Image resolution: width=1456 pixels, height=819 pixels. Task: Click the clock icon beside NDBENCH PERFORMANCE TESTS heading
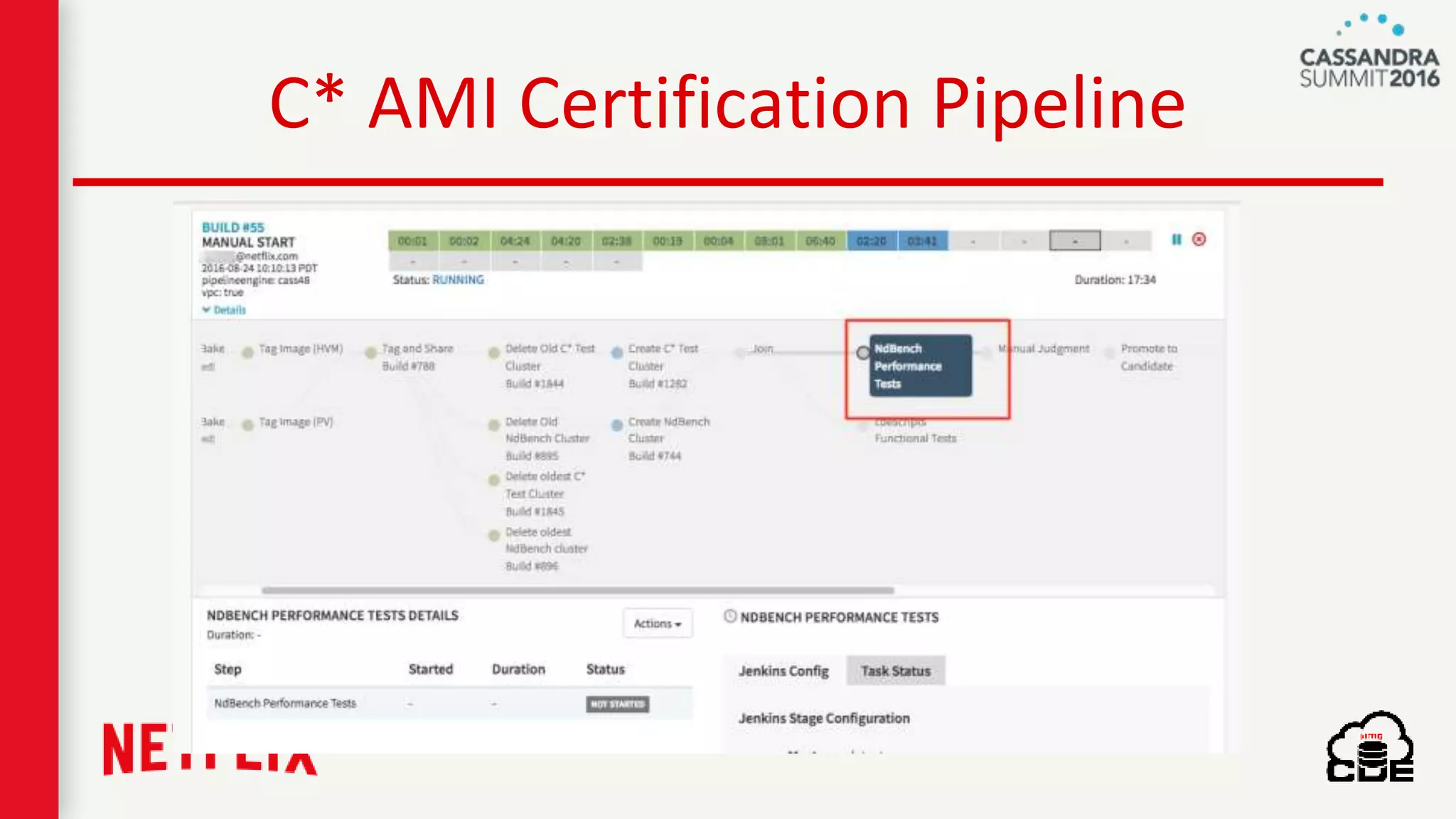(x=730, y=616)
